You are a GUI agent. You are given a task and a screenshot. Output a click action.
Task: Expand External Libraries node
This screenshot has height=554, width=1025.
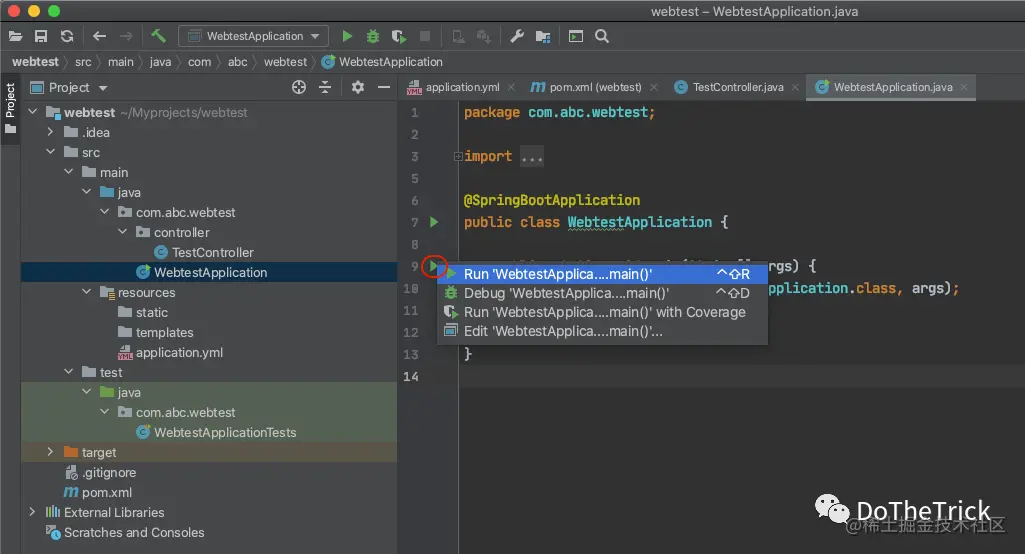(33, 511)
